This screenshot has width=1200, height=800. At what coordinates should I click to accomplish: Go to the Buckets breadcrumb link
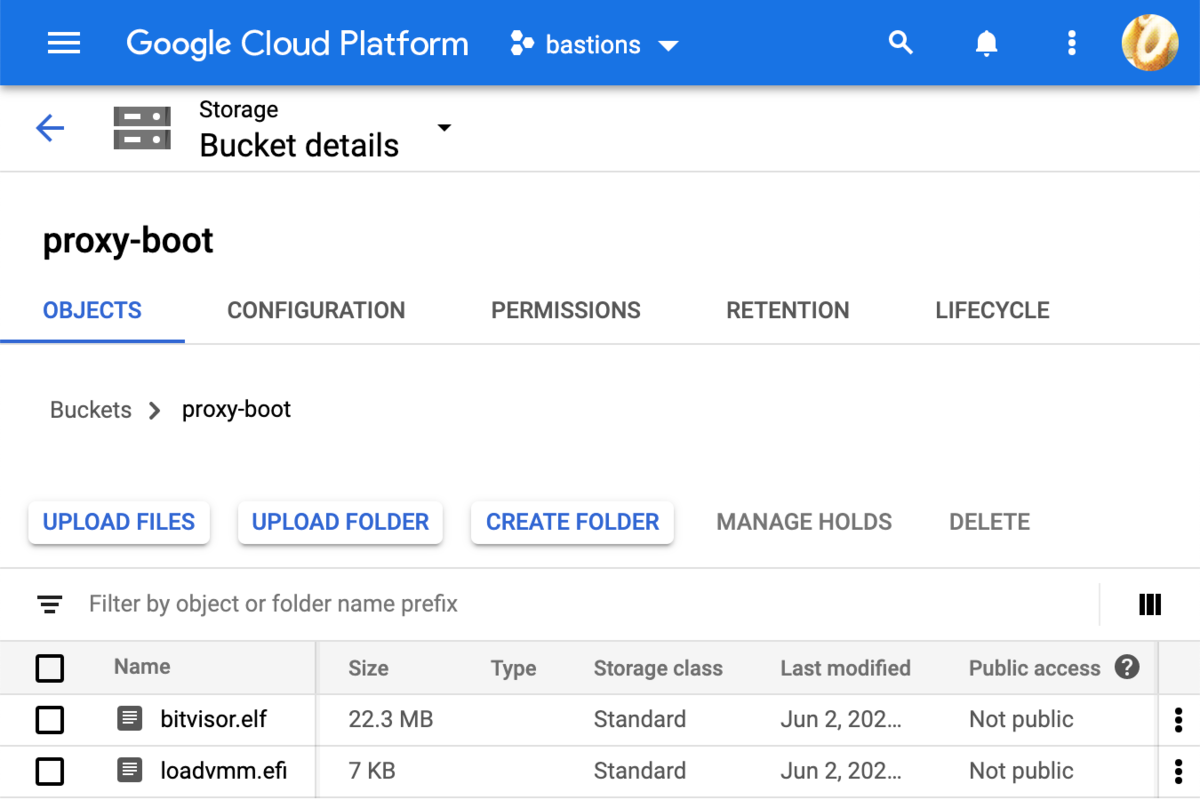click(91, 410)
